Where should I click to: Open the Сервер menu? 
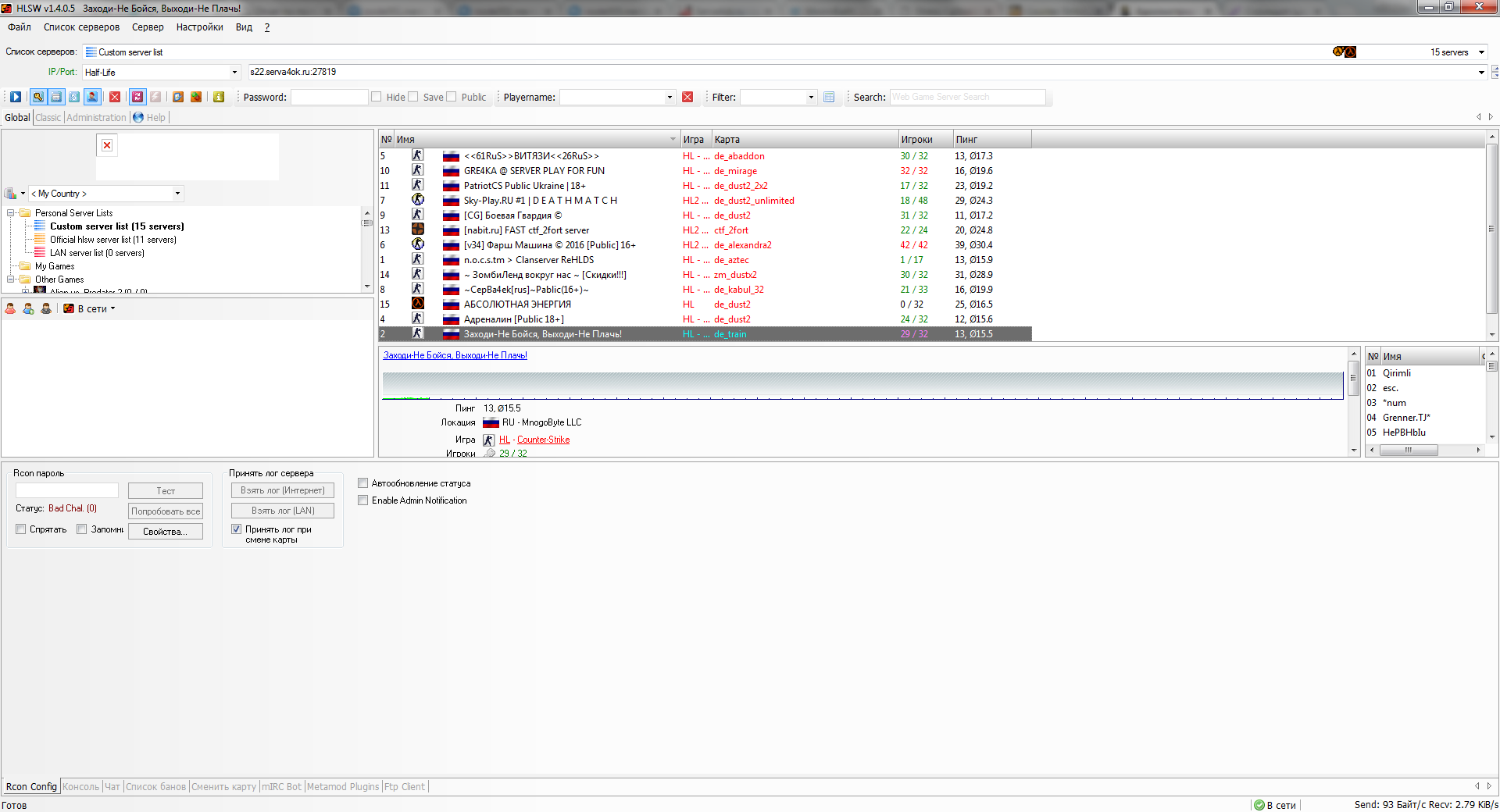point(148,27)
